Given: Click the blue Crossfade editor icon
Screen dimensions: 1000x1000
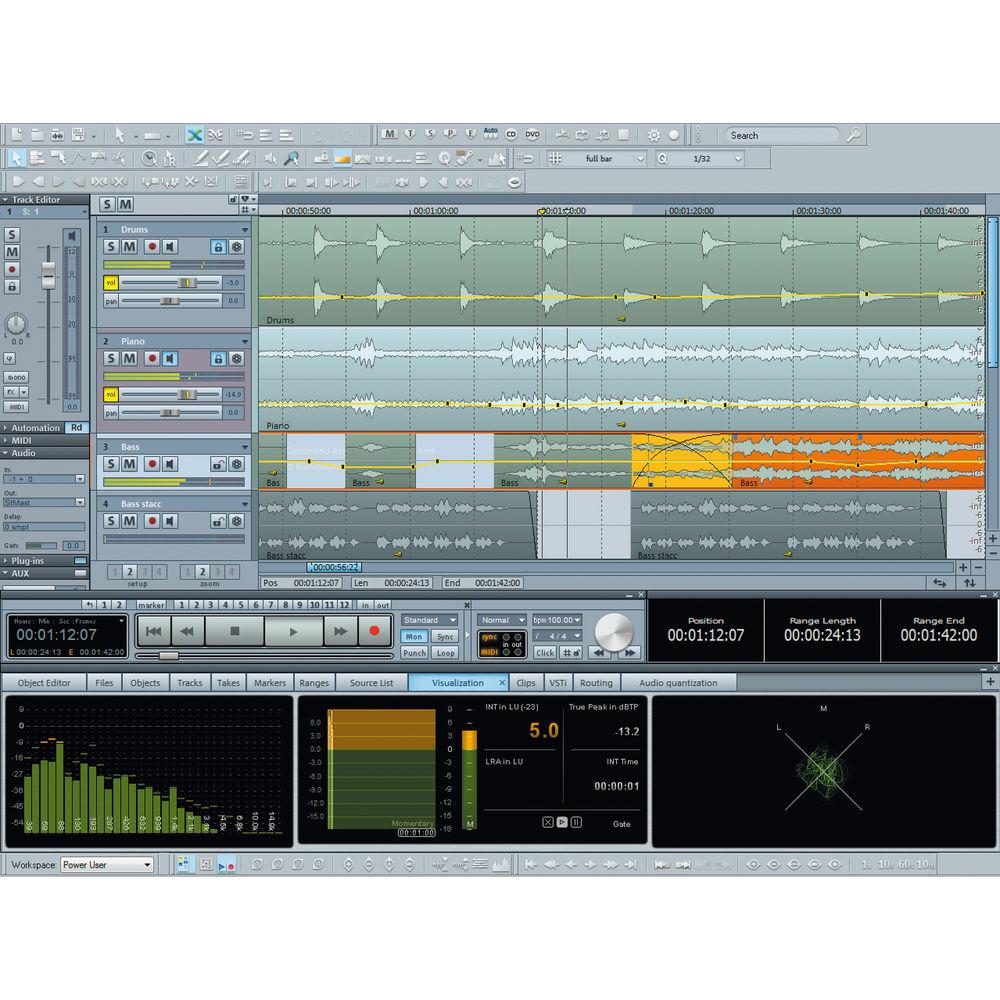Looking at the screenshot, I should [x=196, y=134].
